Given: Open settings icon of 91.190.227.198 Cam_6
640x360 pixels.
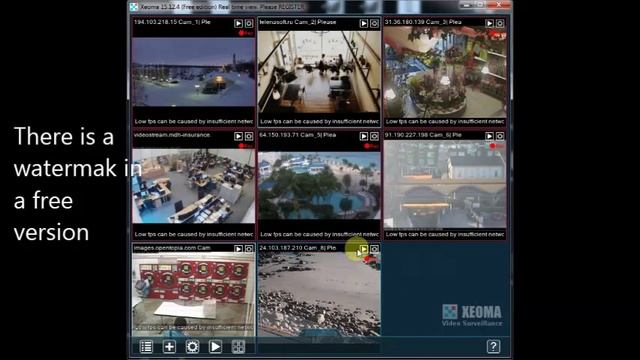Looking at the screenshot, I should (500, 136).
